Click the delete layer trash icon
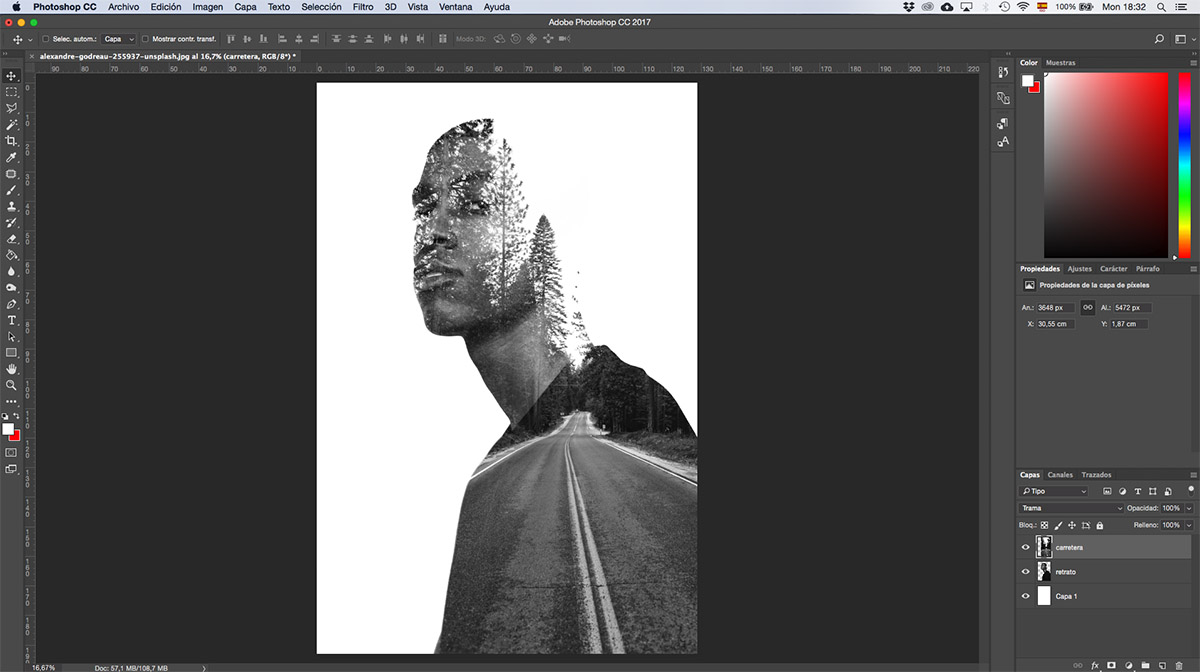 (x=1178, y=665)
